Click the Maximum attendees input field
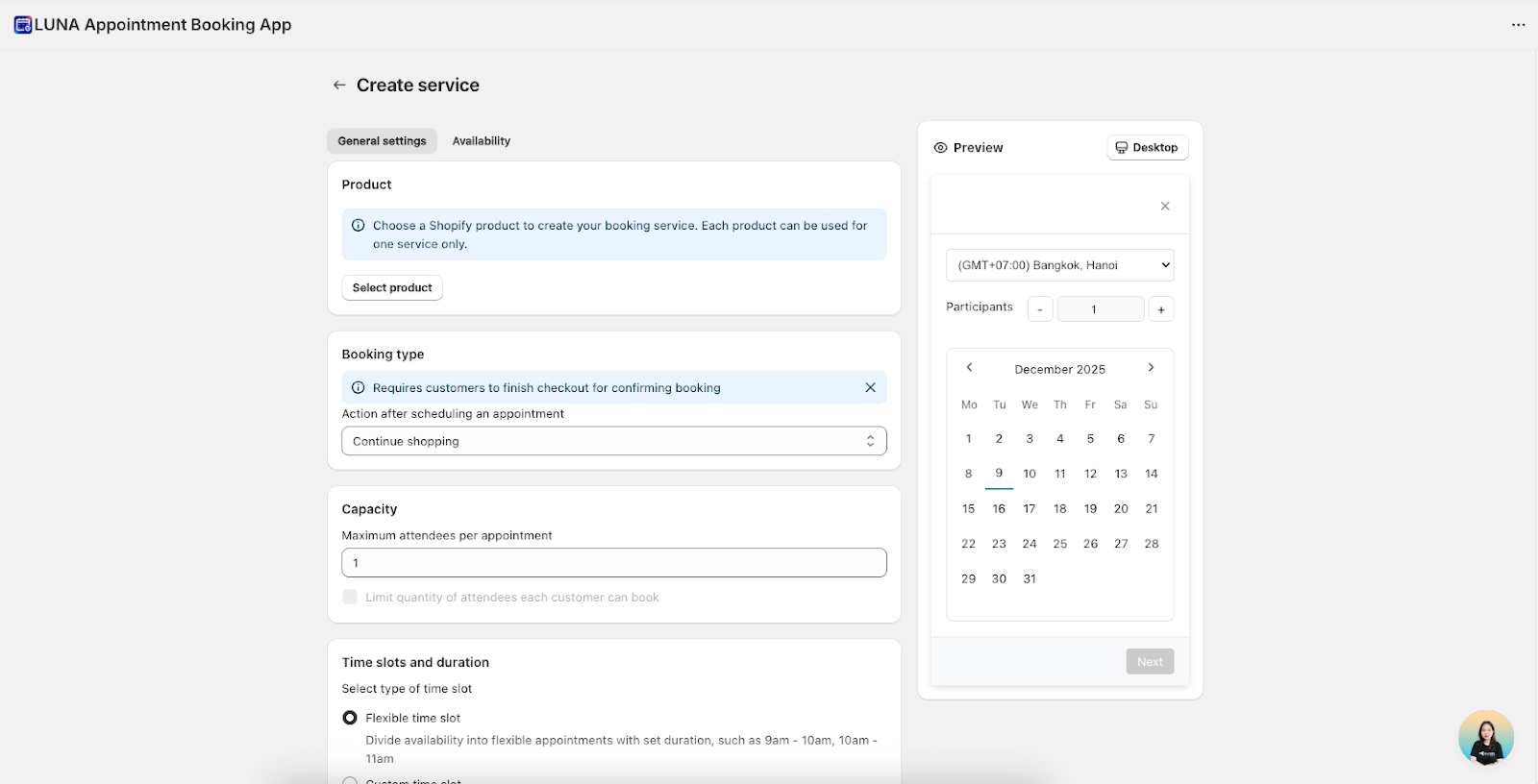This screenshot has height=784, width=1538. click(613, 563)
